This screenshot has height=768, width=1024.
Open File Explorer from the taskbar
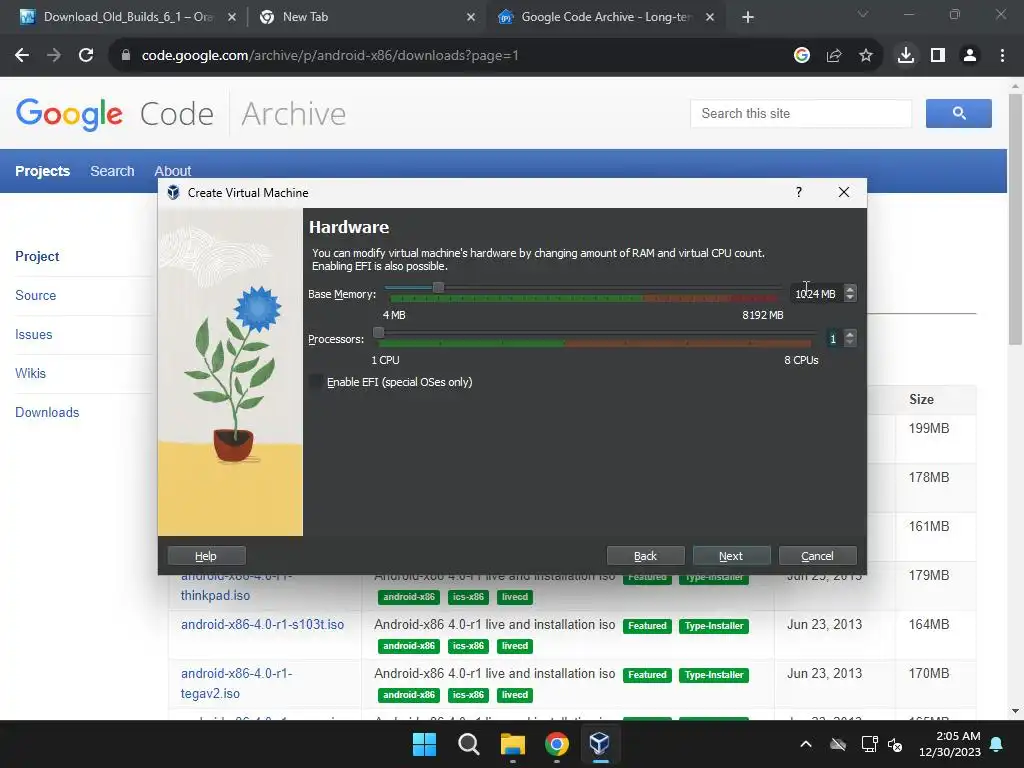tap(513, 744)
